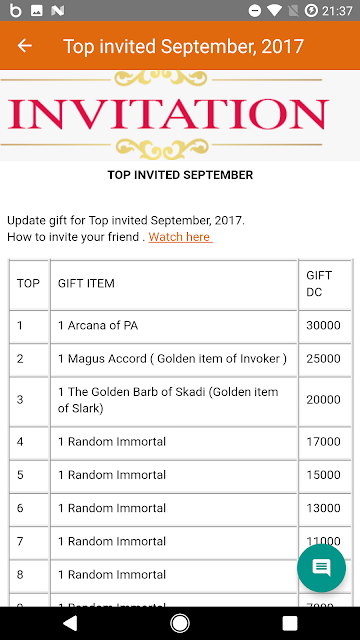Tap the Golden Barb of Skadi cell
Image resolution: width=360 pixels, height=640 pixels.
tap(174, 401)
